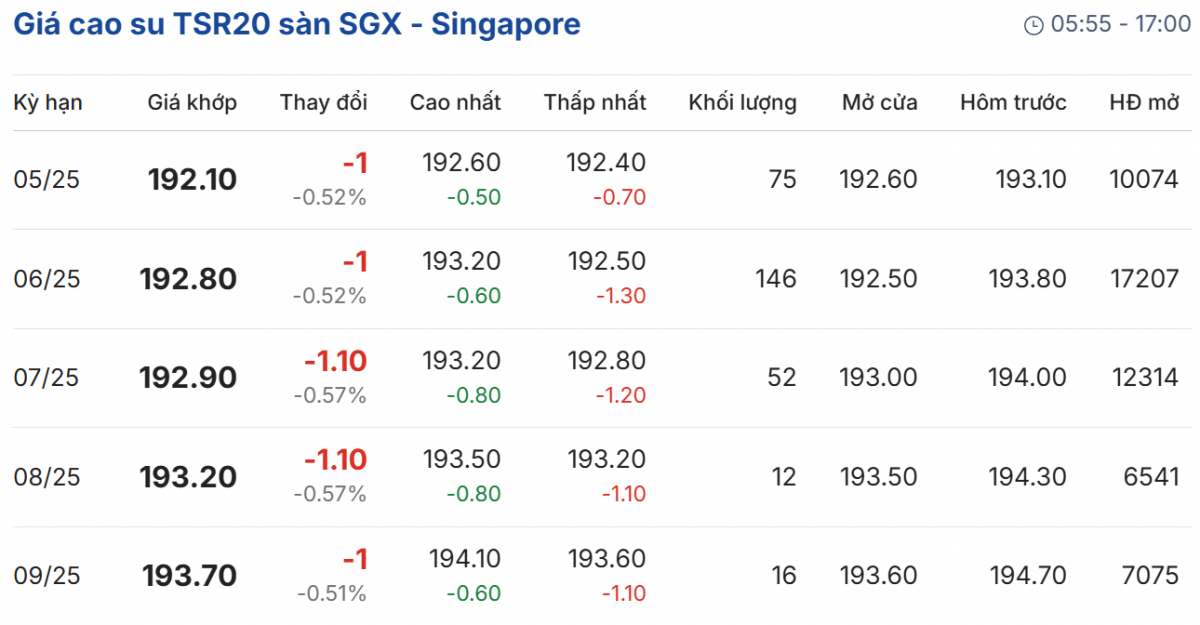This screenshot has height=625, width=1200.
Task: Click the open interest value 17207
Action: coord(1144,279)
